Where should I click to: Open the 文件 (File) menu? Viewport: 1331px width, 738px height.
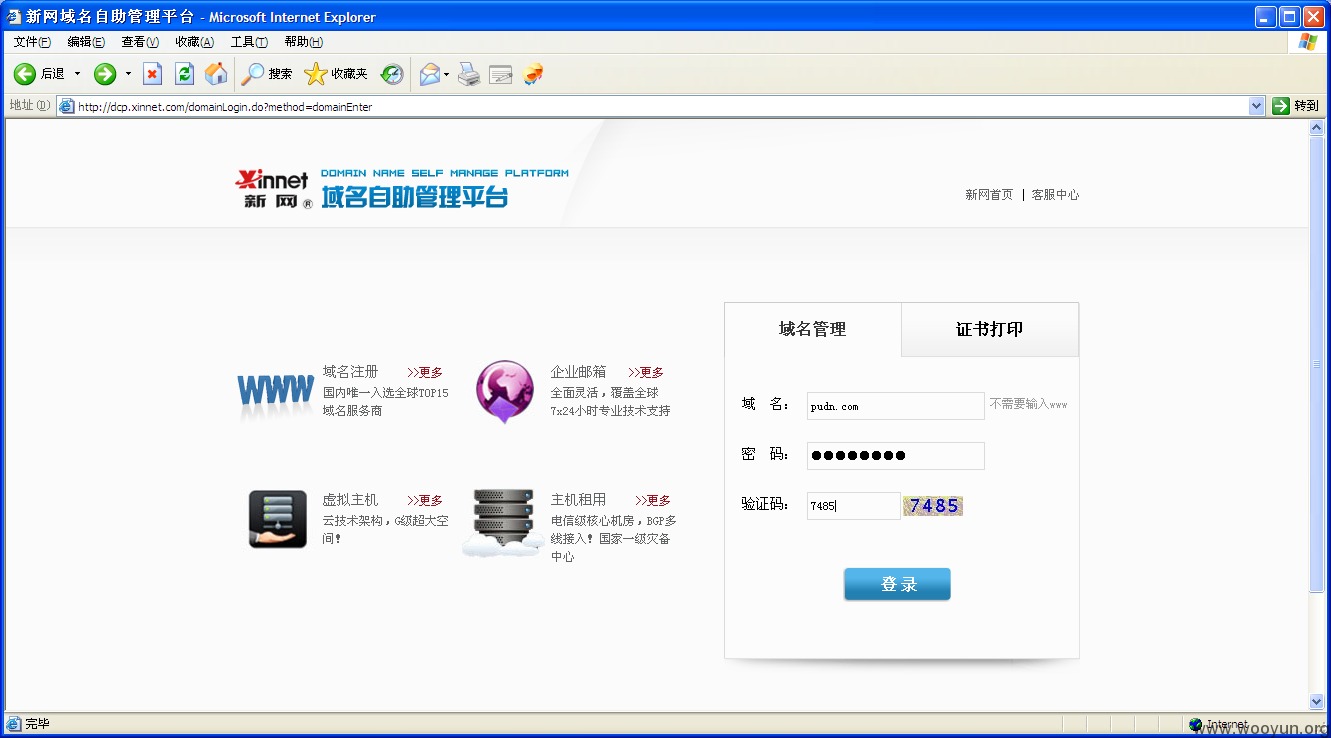coord(32,42)
